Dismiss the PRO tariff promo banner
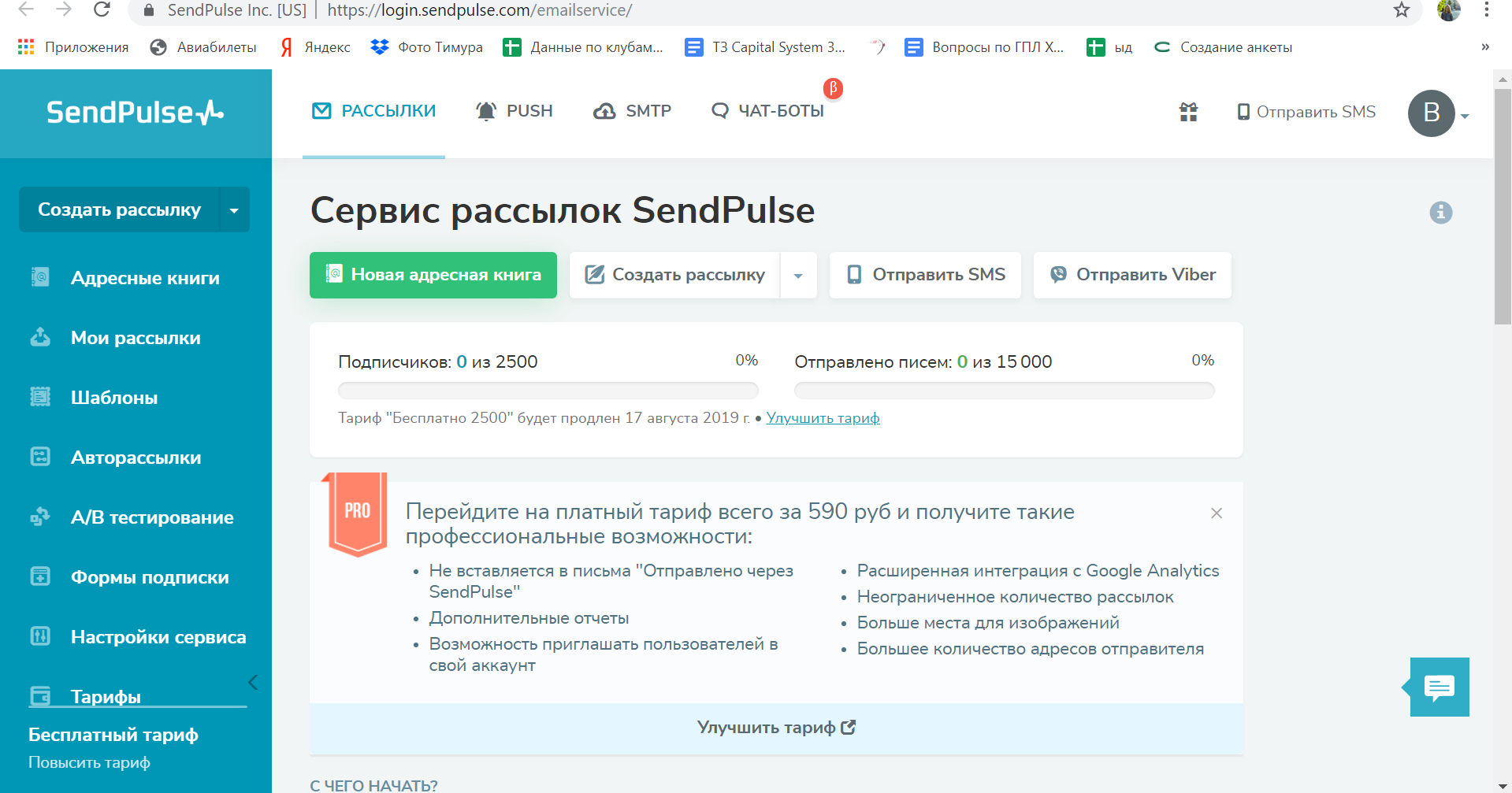This screenshot has height=793, width=1512. tap(1217, 513)
